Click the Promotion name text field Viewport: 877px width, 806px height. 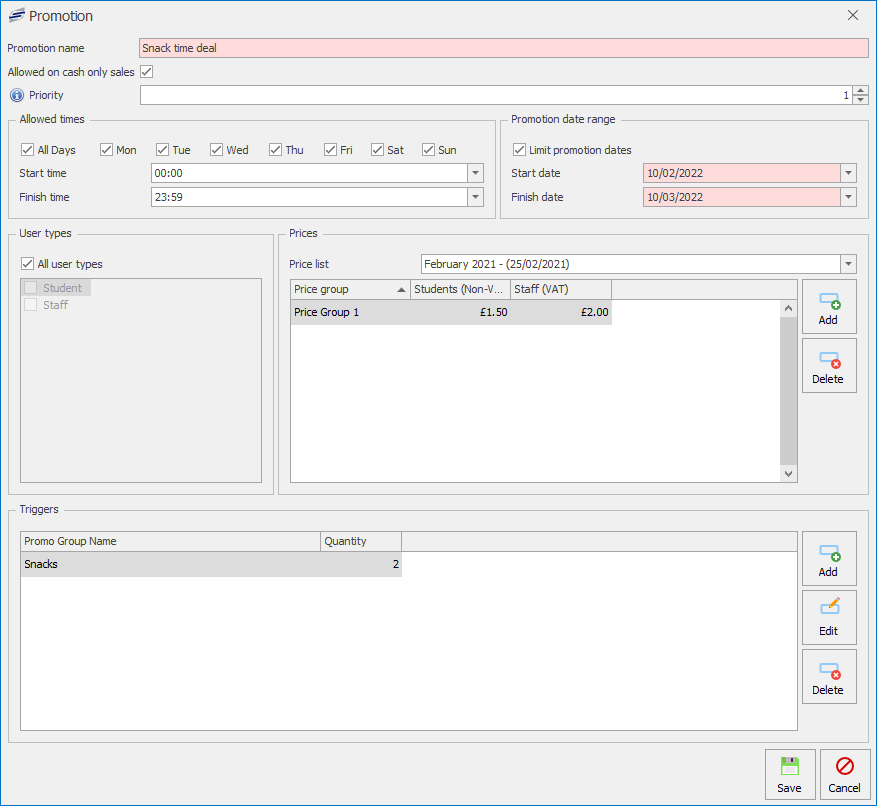503,48
